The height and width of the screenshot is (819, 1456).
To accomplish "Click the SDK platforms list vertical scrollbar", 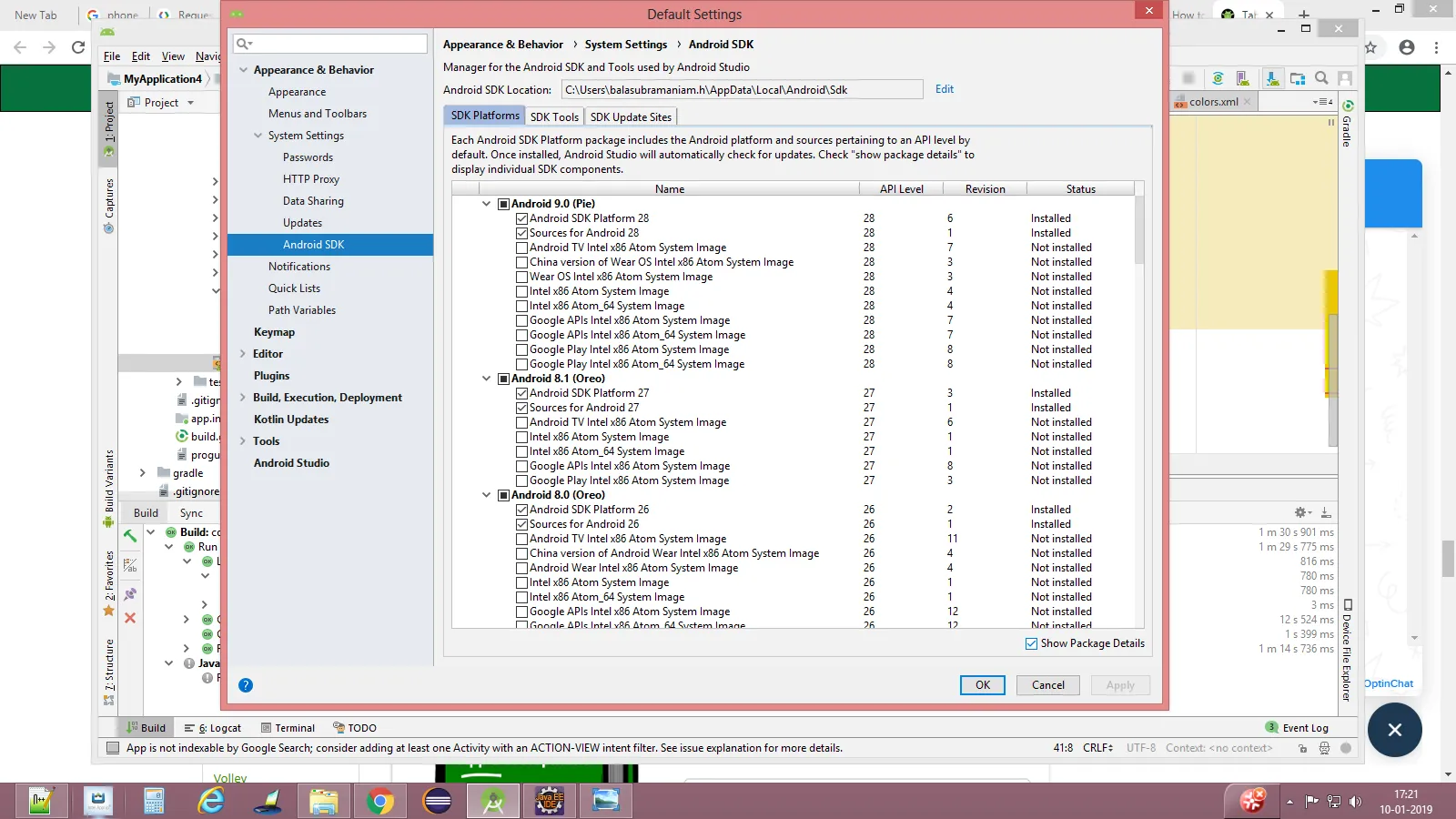I will (1139, 231).
